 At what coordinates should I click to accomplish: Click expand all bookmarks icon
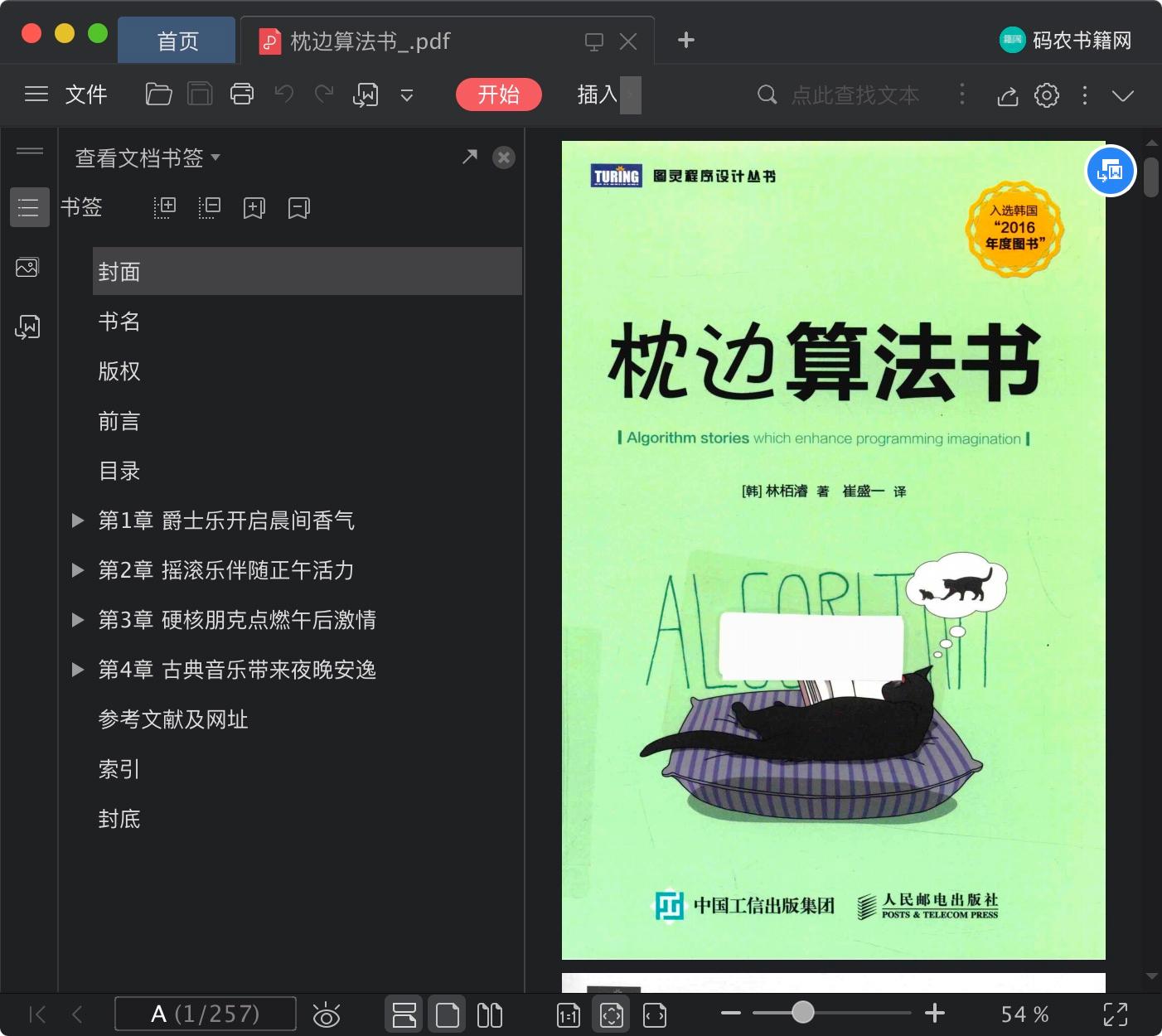coord(165,207)
